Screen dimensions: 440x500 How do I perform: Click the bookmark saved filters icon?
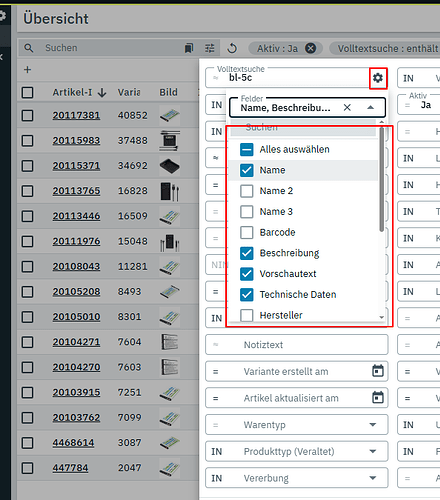click(x=189, y=48)
